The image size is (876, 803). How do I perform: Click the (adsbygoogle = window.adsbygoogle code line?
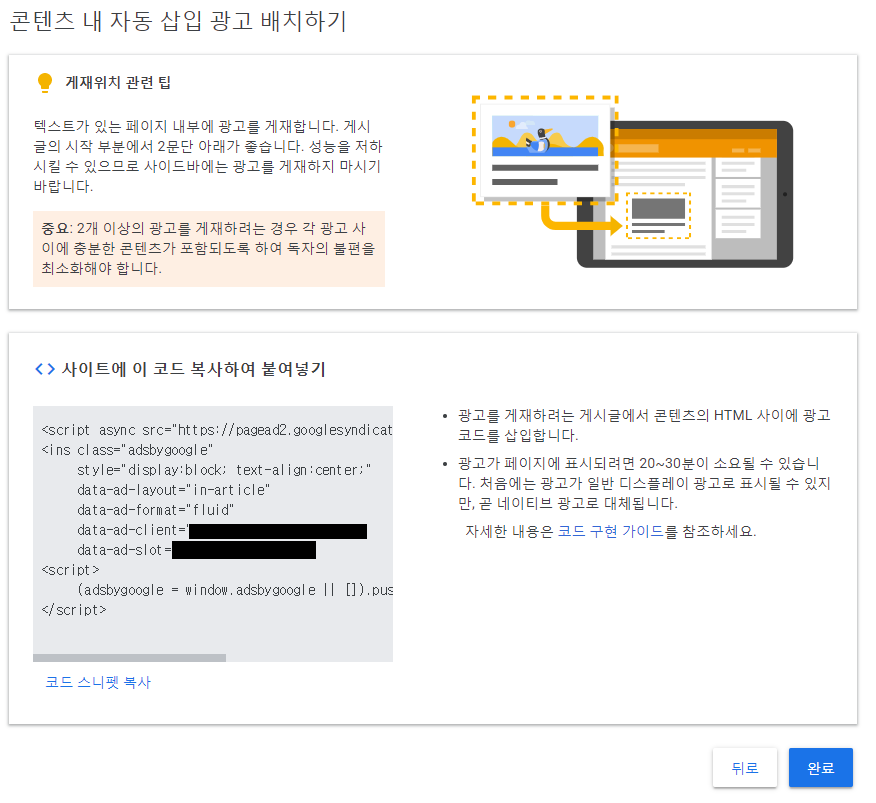pyautogui.click(x=235, y=590)
